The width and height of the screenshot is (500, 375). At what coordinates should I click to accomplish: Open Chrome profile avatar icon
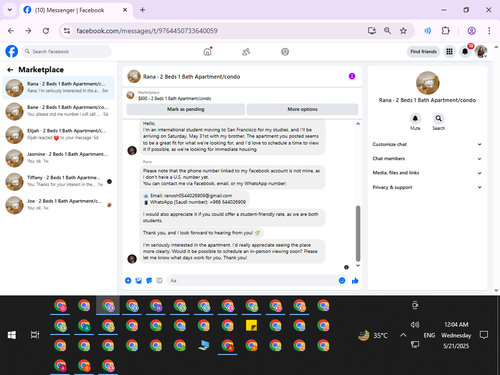[471, 31]
